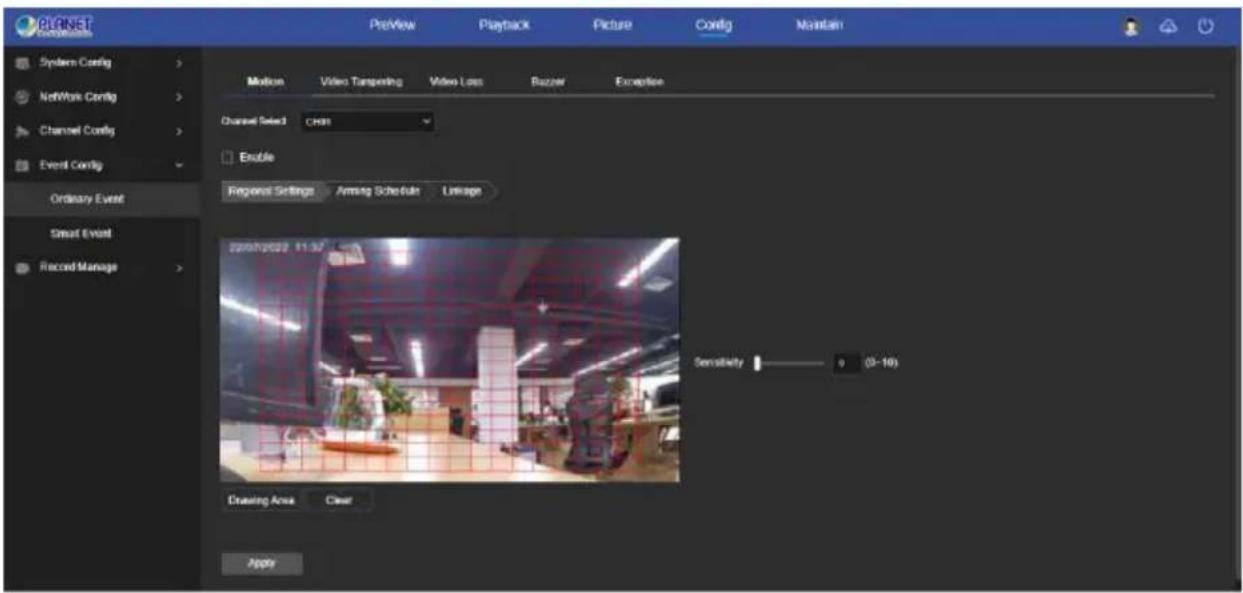The image size is (1243, 593).
Task: Select the Motion tab
Action: click(x=265, y=82)
